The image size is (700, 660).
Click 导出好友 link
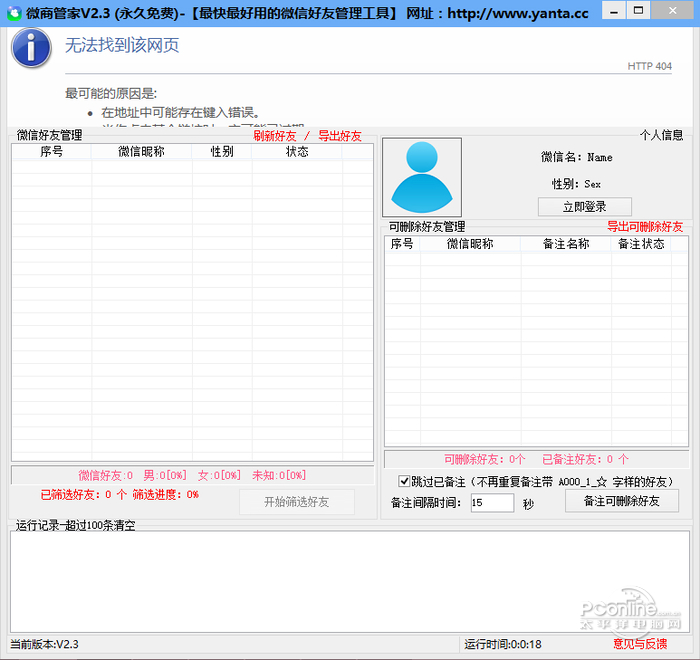340,136
